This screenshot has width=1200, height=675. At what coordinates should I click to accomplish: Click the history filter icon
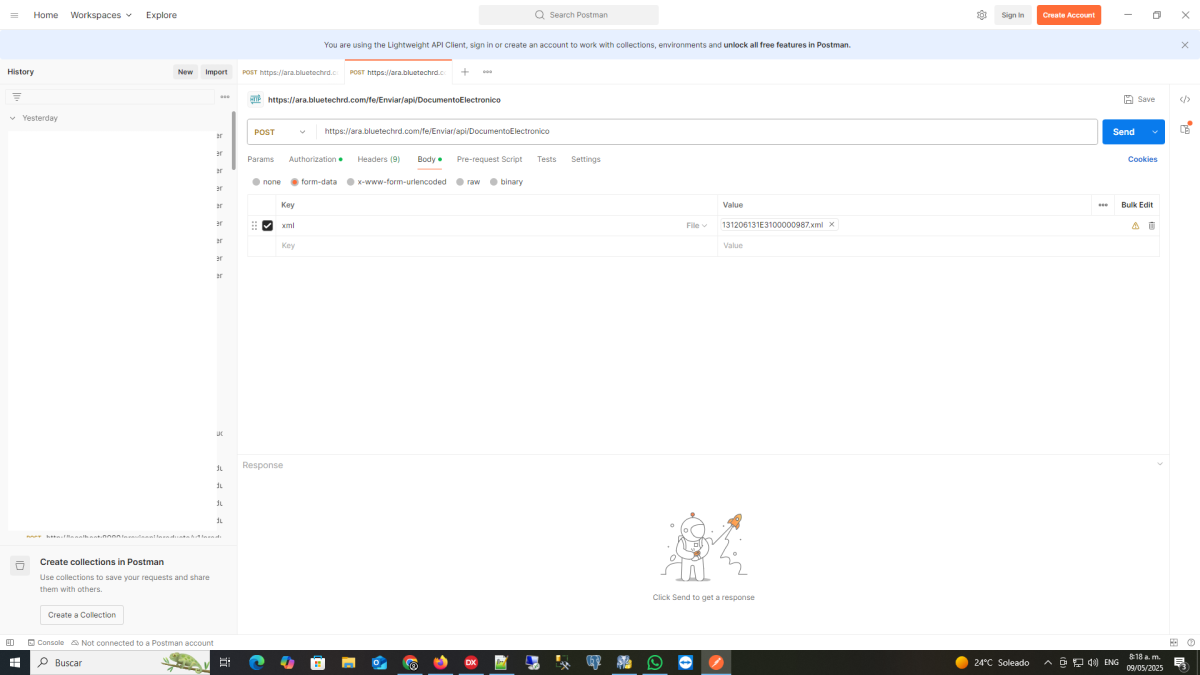point(17,97)
